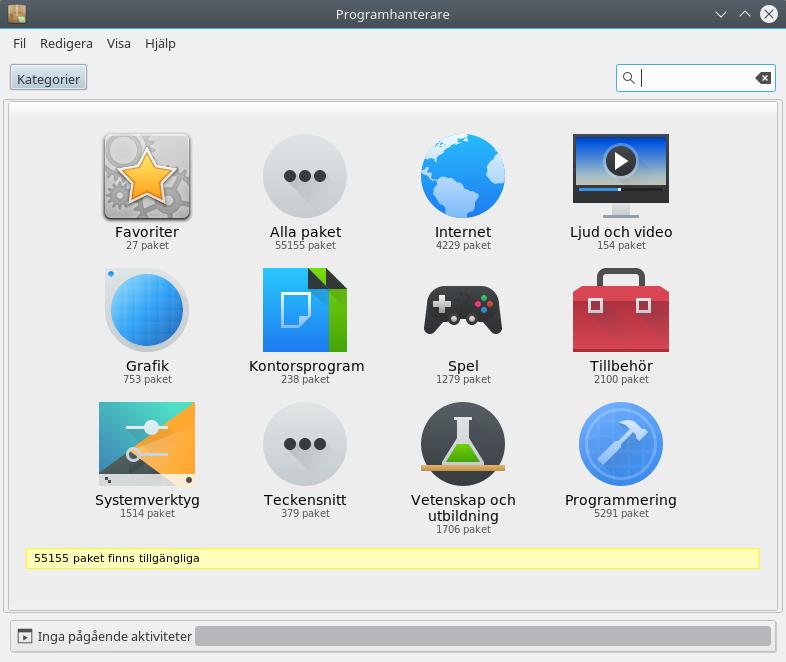The width and height of the screenshot is (786, 662).
Task: Click the '154 paket' count
Action: pyautogui.click(x=621, y=245)
